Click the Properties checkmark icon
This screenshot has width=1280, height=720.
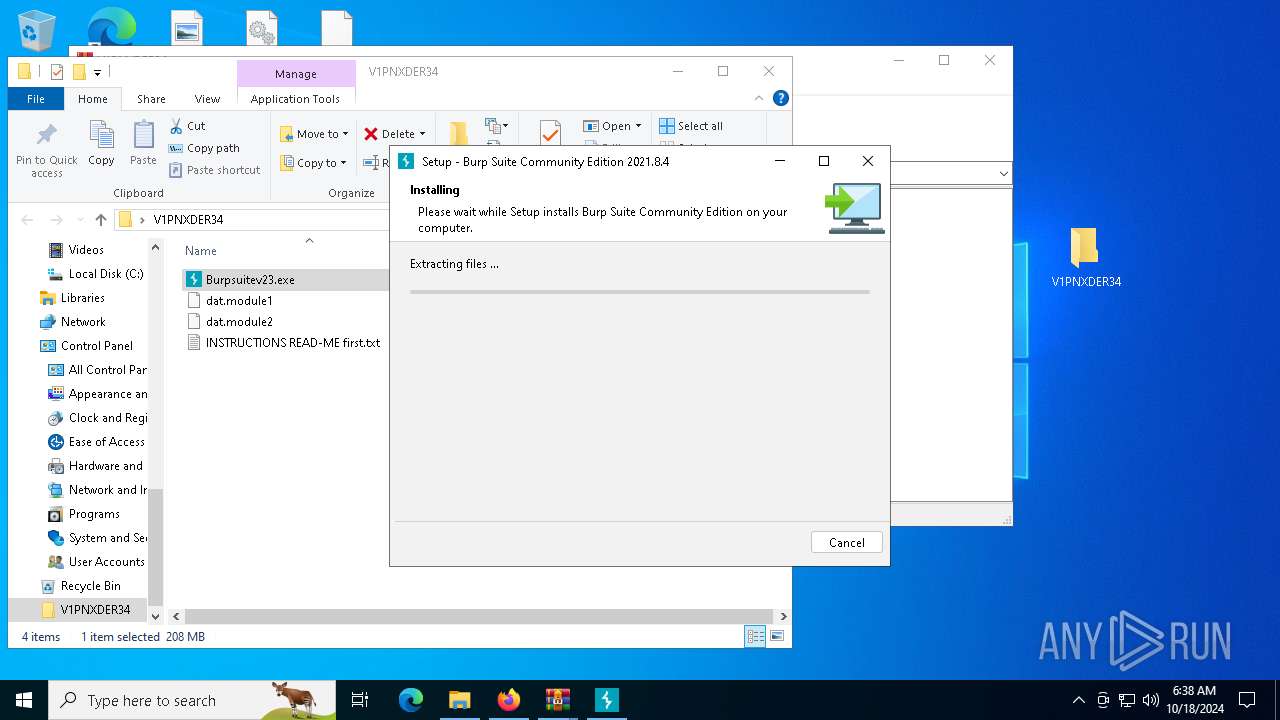tap(550, 133)
